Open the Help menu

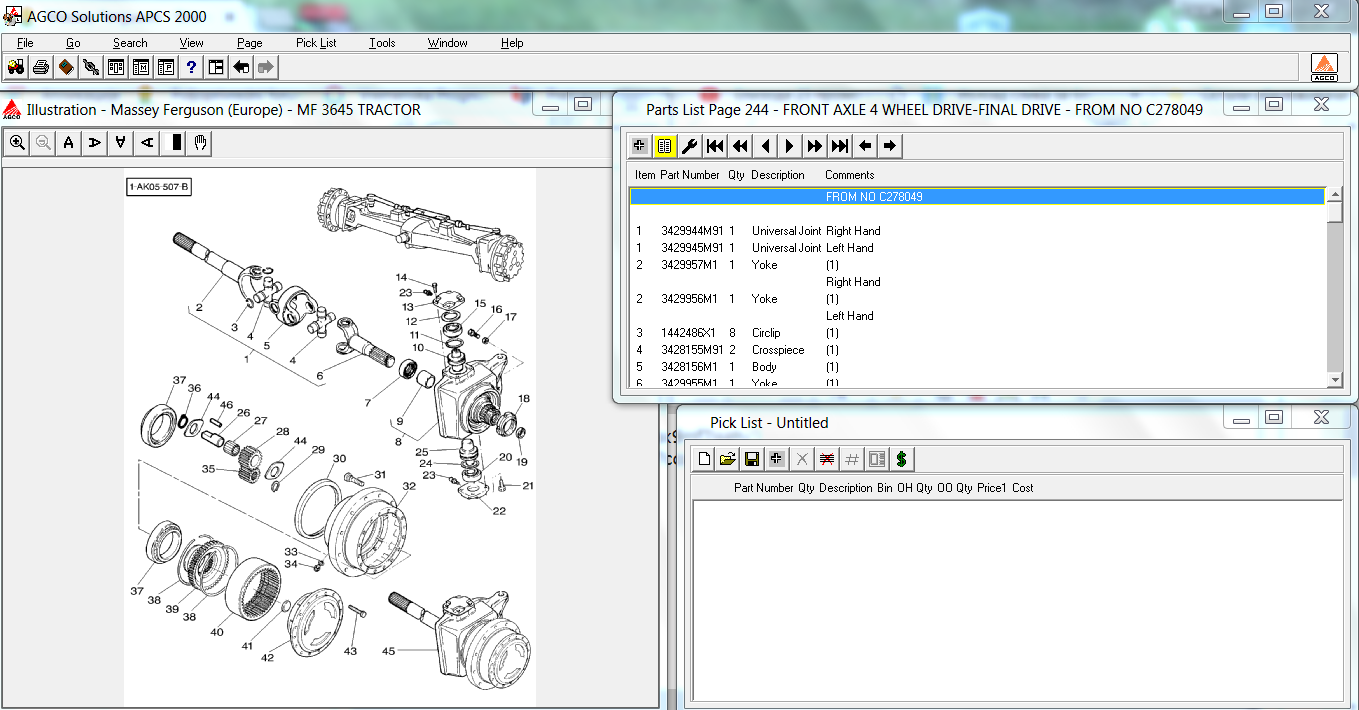tap(512, 43)
